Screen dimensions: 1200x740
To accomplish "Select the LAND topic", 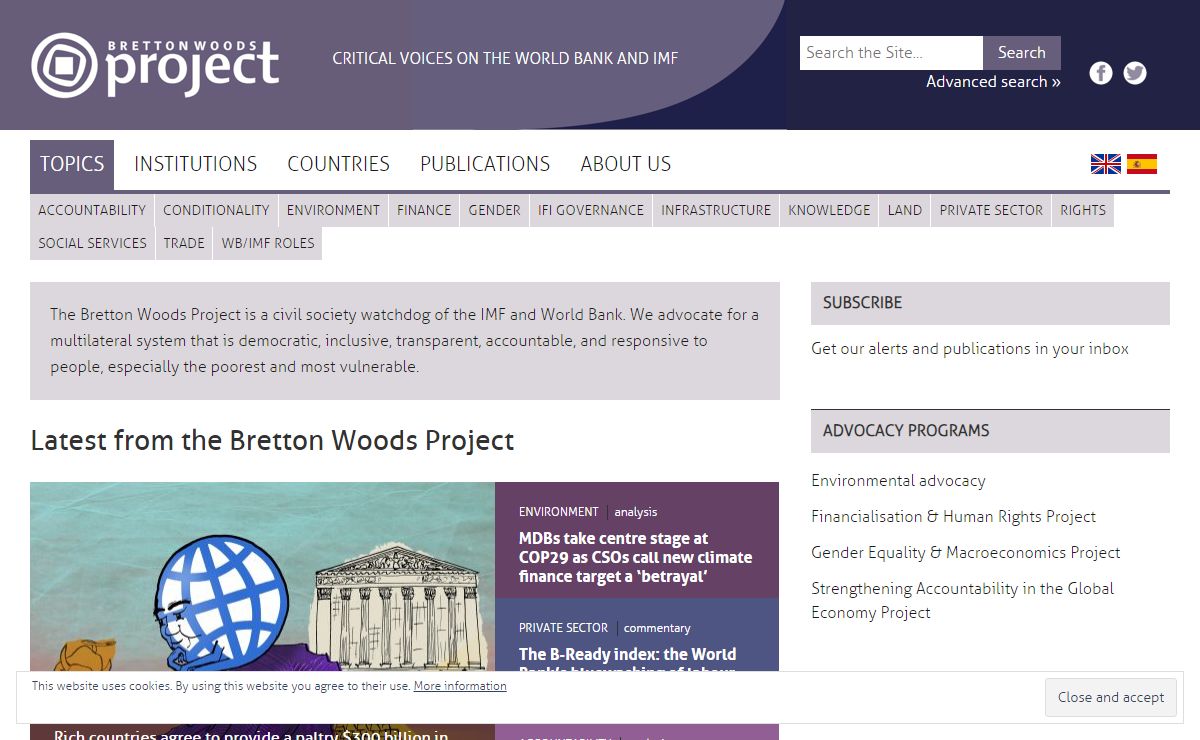I will [x=905, y=210].
